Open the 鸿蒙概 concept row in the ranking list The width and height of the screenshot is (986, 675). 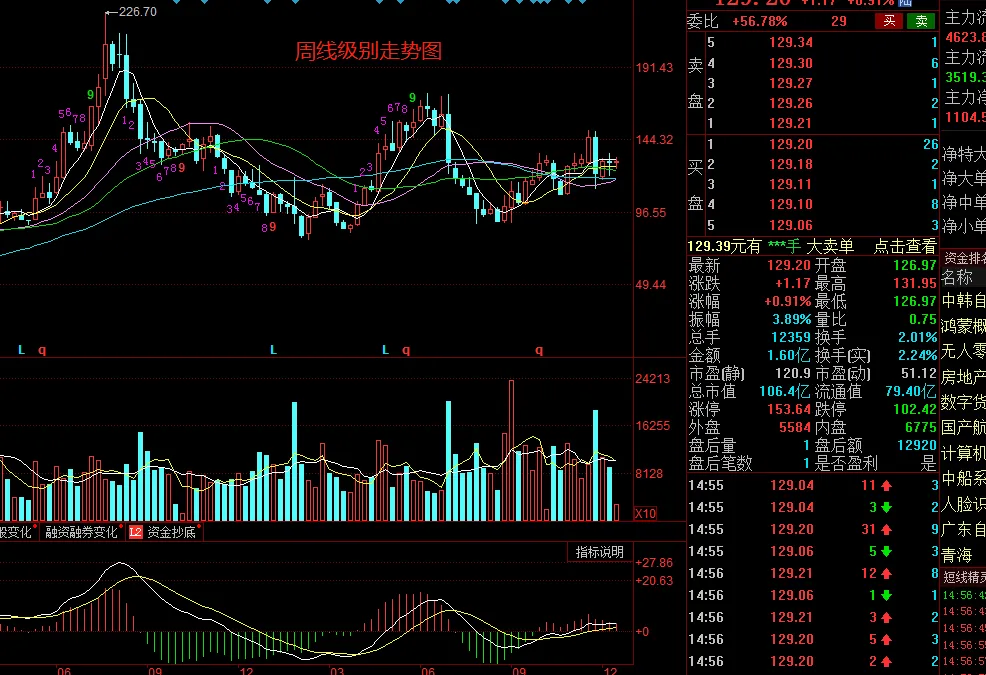pos(963,326)
